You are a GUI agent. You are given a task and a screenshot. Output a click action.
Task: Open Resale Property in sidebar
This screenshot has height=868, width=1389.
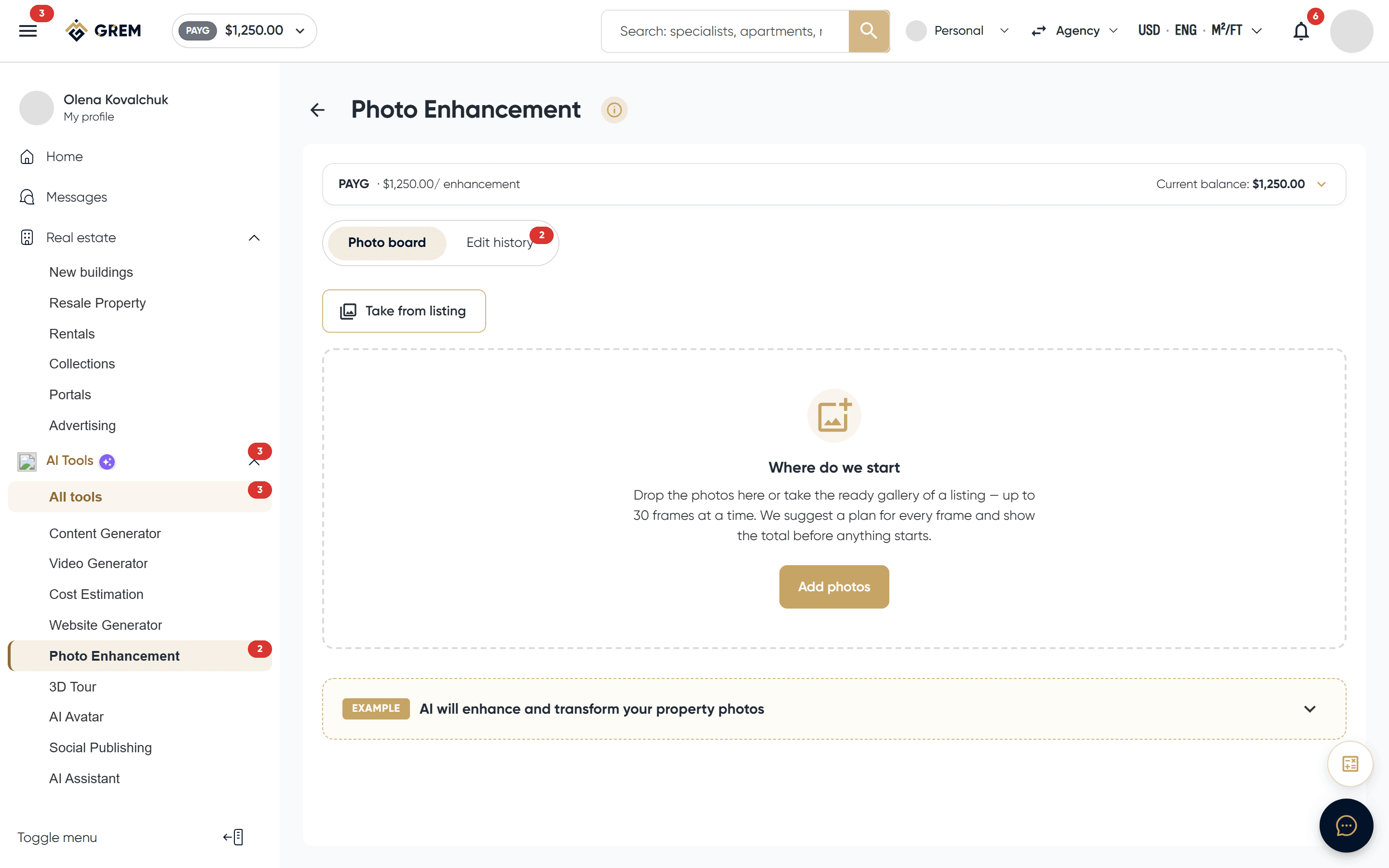click(x=97, y=303)
